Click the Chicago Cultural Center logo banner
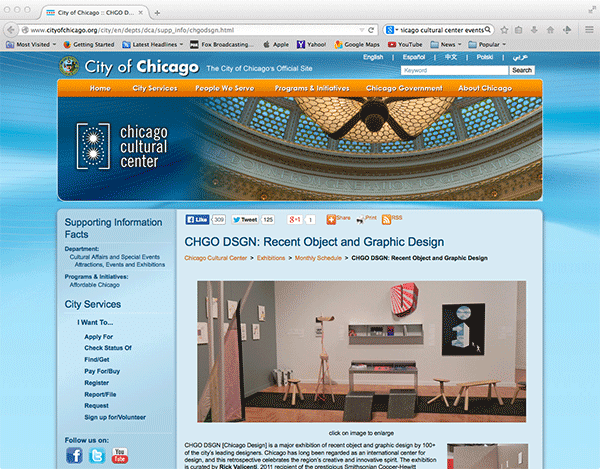600x469 pixels. point(122,146)
